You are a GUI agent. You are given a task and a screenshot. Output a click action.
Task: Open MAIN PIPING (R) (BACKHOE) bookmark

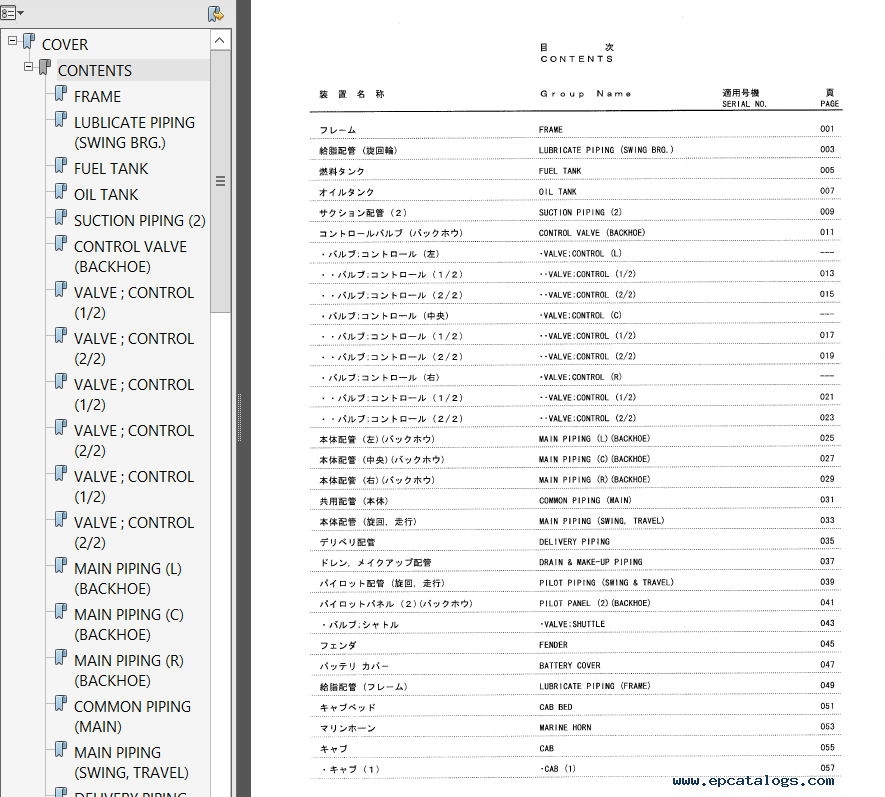click(x=129, y=671)
